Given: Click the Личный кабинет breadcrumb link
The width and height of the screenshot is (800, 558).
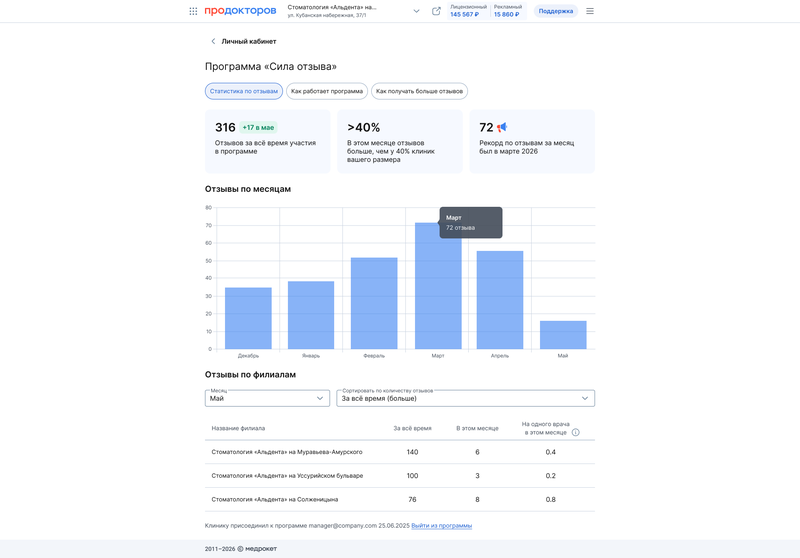Looking at the screenshot, I should coord(248,41).
